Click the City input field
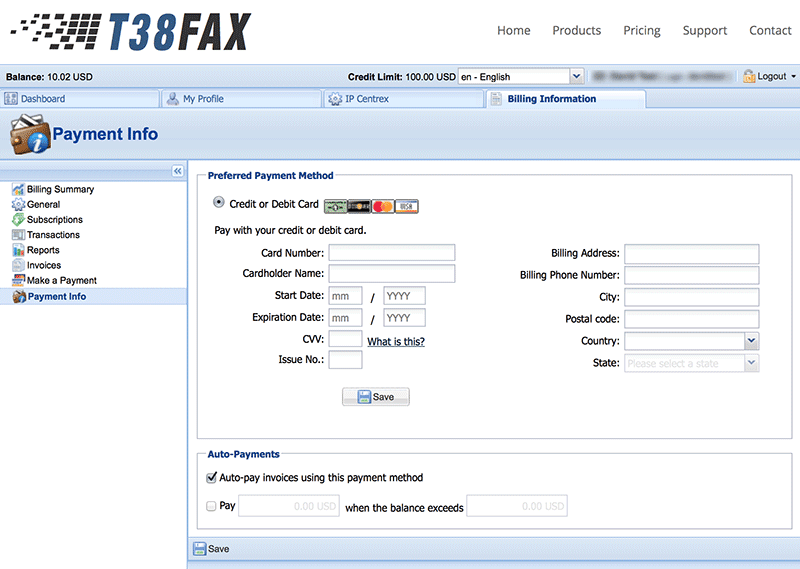The width and height of the screenshot is (800, 569). (691, 297)
